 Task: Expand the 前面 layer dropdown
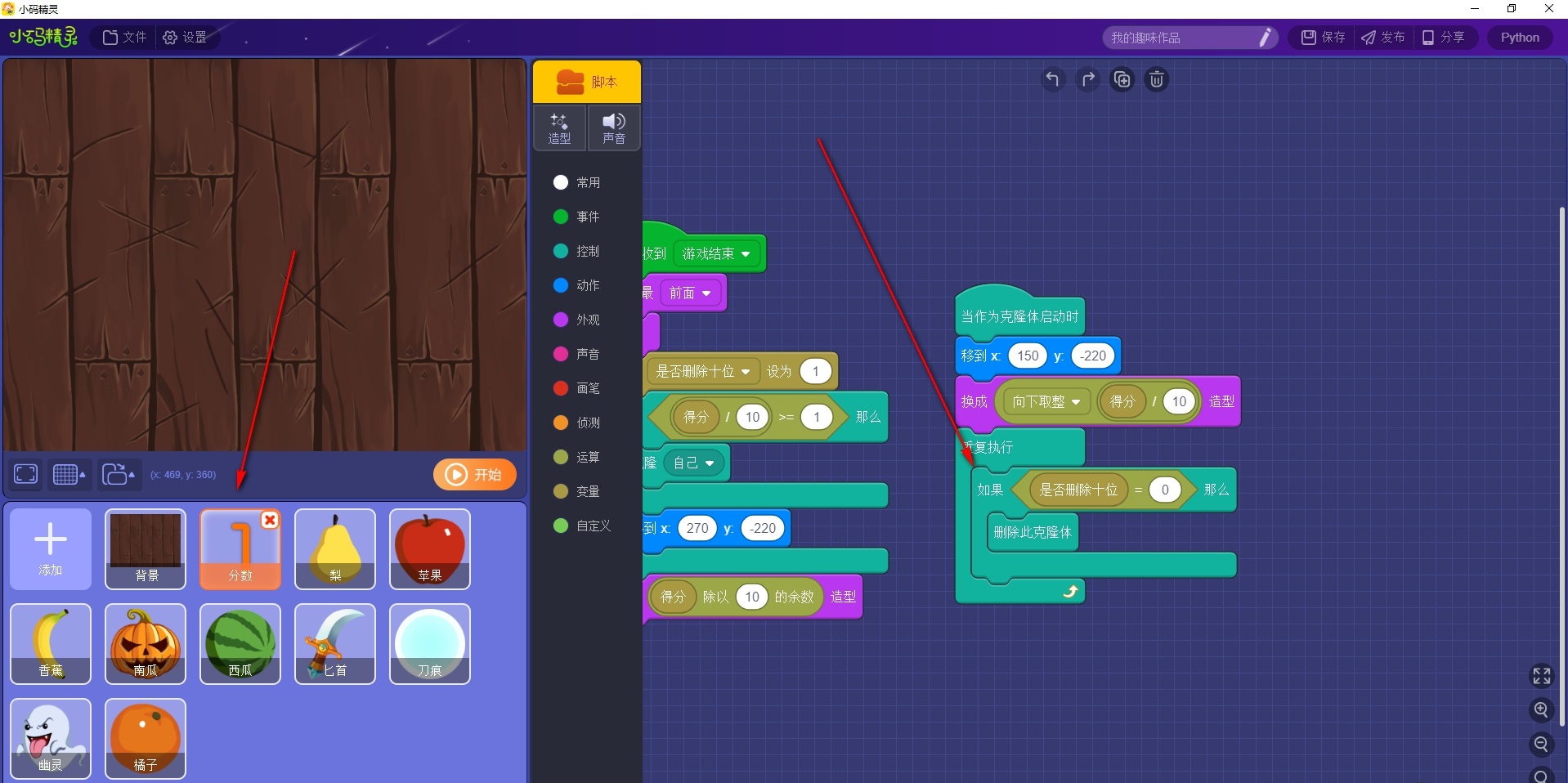click(690, 293)
